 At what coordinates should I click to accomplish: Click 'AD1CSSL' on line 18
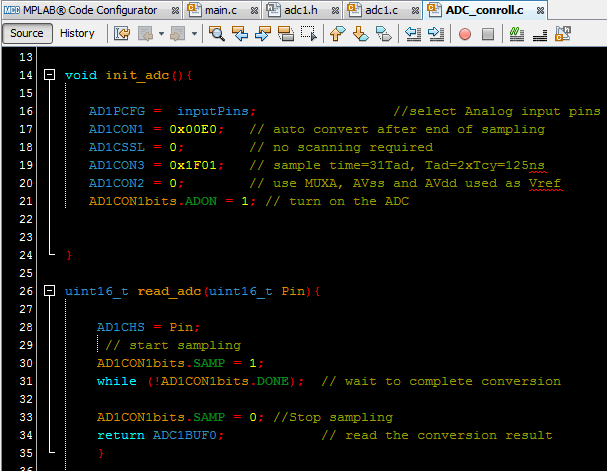(x=117, y=147)
